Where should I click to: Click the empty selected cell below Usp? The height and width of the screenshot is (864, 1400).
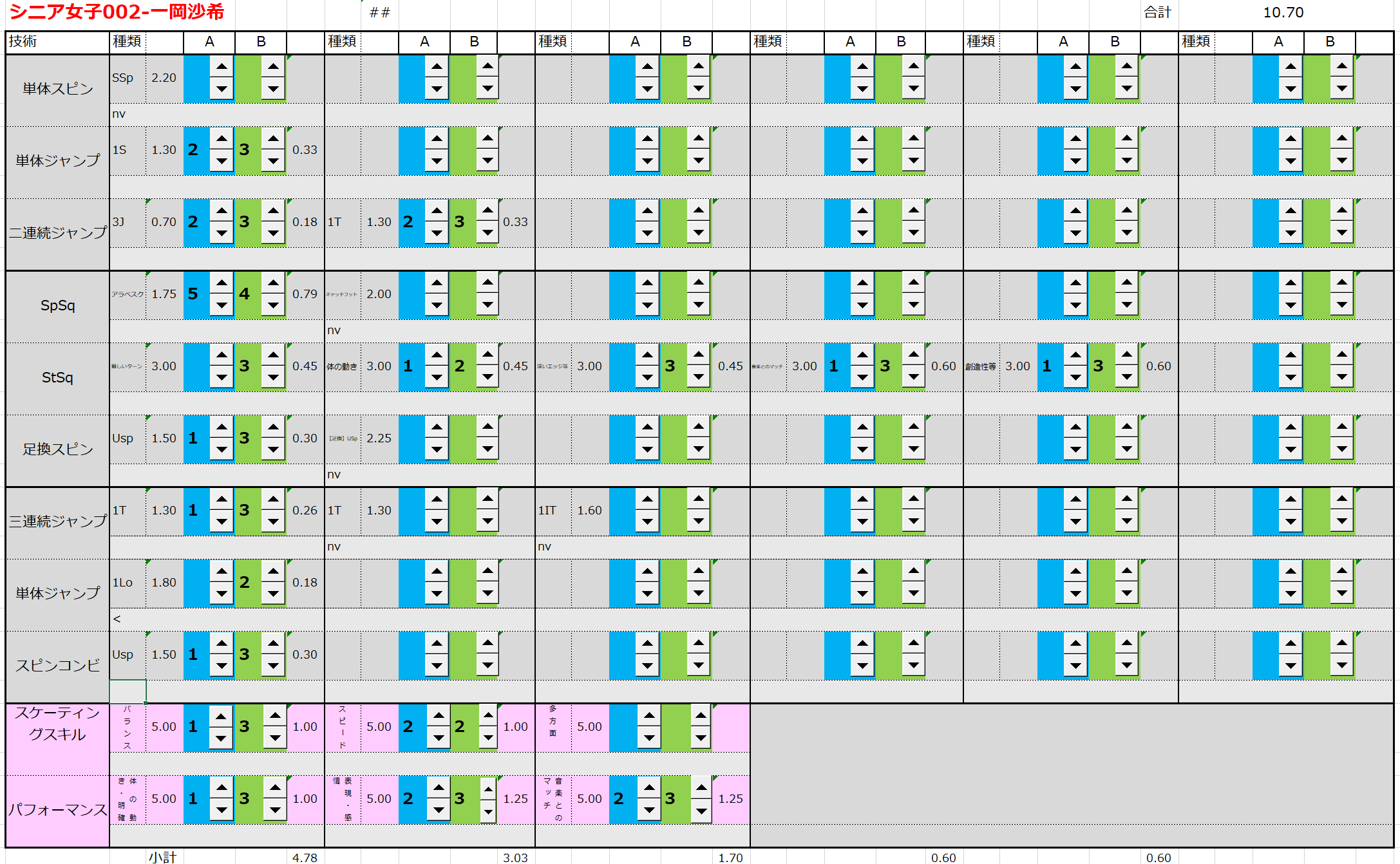(128, 691)
